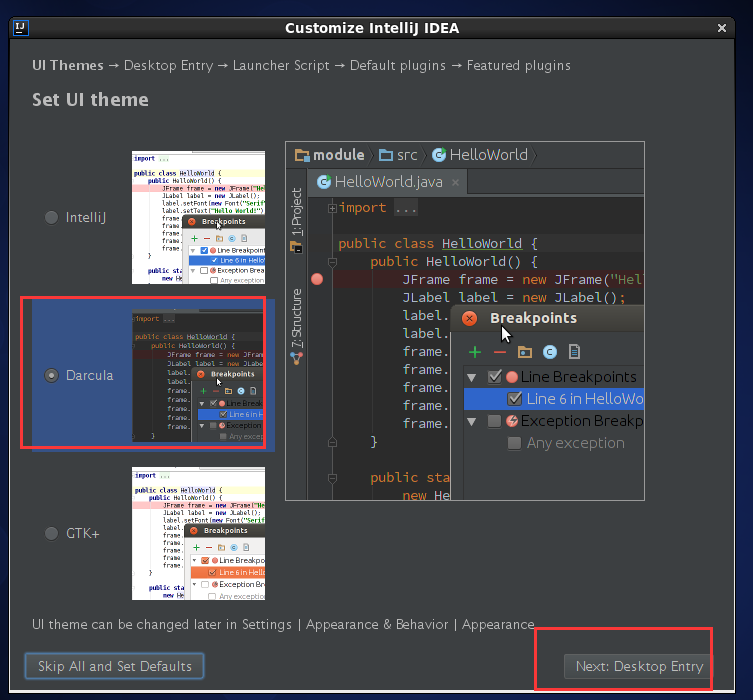Click the Default plugins step in breadcrumb

(398, 65)
